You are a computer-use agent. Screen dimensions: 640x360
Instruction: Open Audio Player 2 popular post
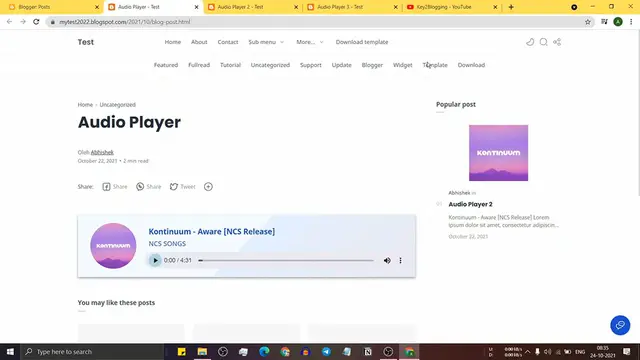[471, 204]
